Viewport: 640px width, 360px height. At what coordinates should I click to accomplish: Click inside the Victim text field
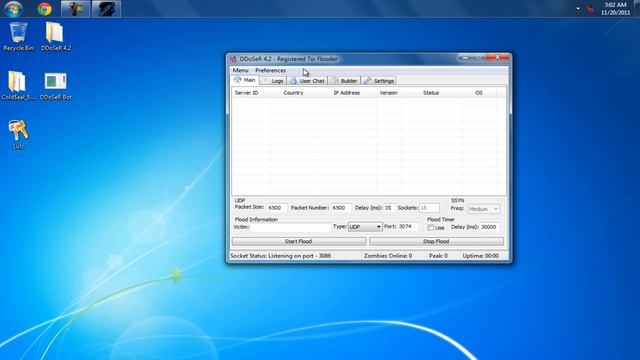pos(290,227)
